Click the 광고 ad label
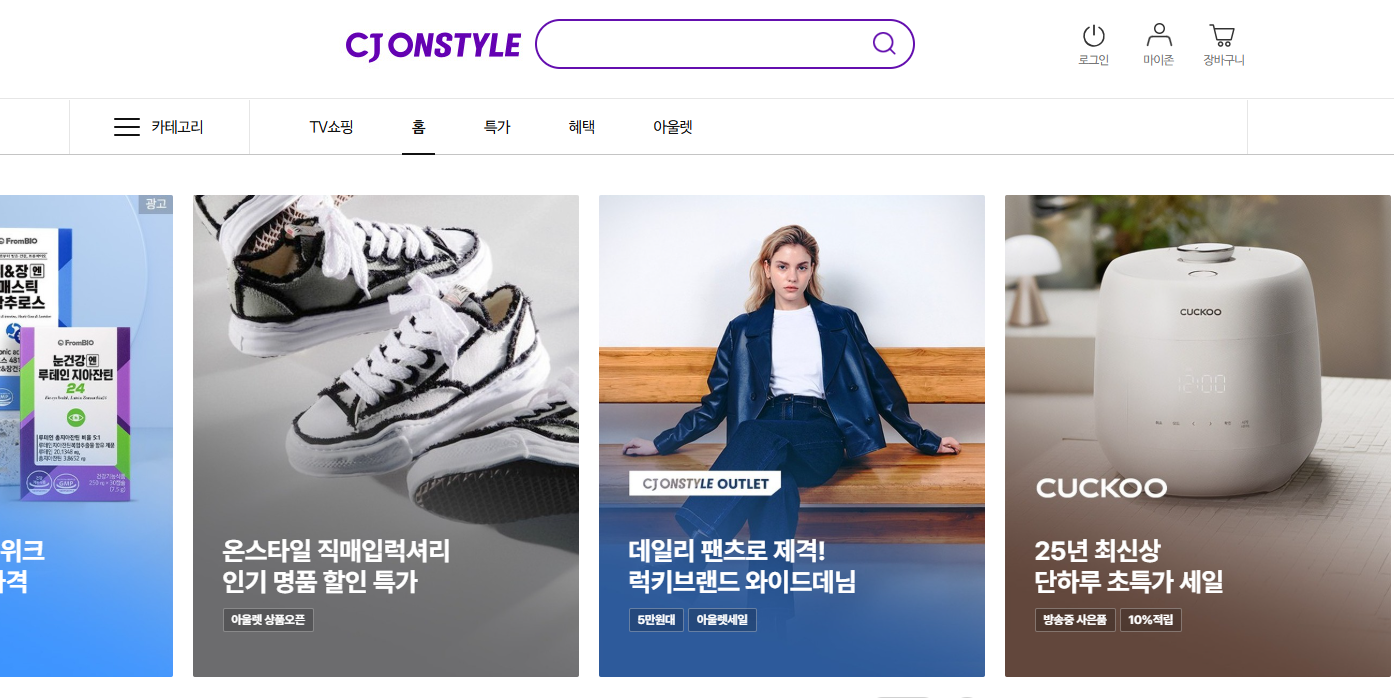 pos(156,204)
